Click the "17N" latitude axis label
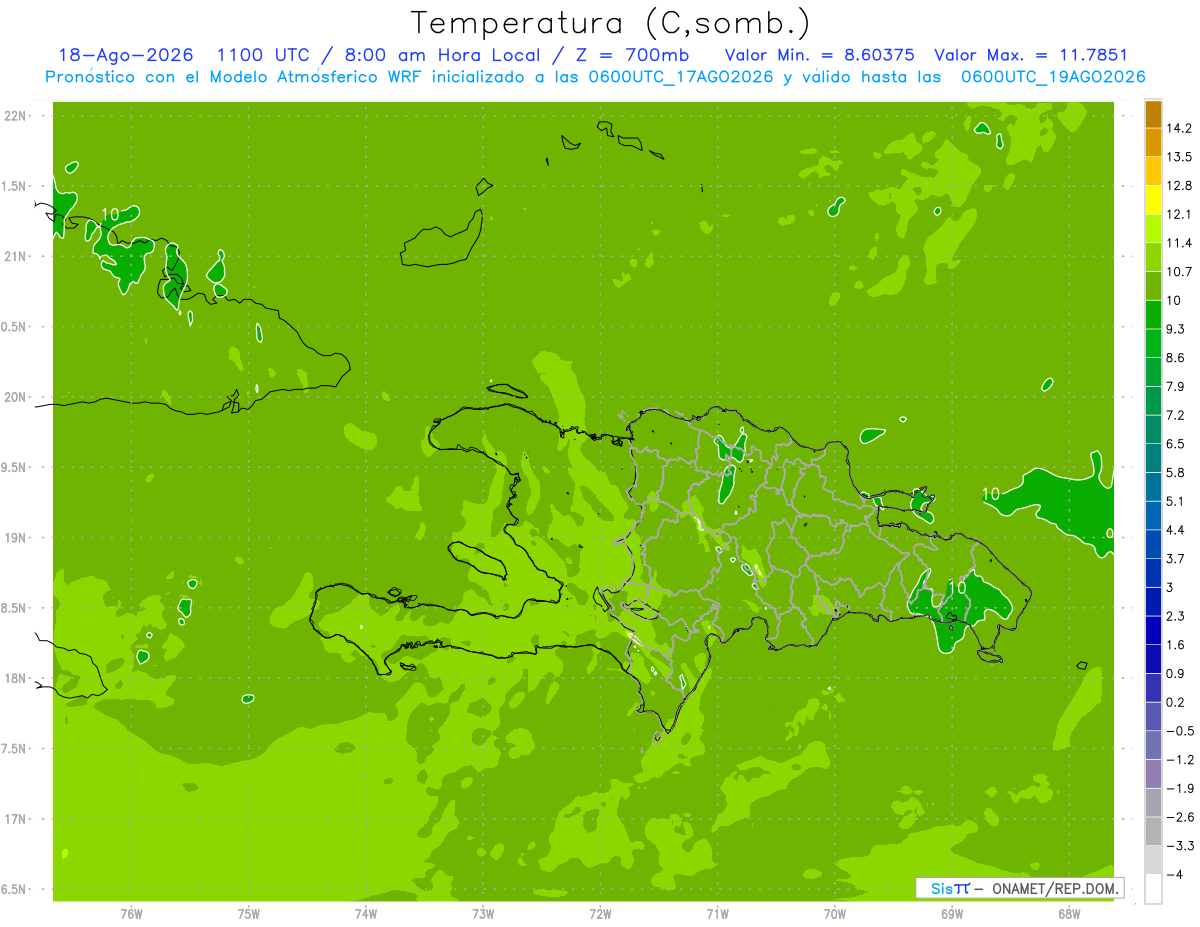The width and height of the screenshot is (1200, 927). 15,820
